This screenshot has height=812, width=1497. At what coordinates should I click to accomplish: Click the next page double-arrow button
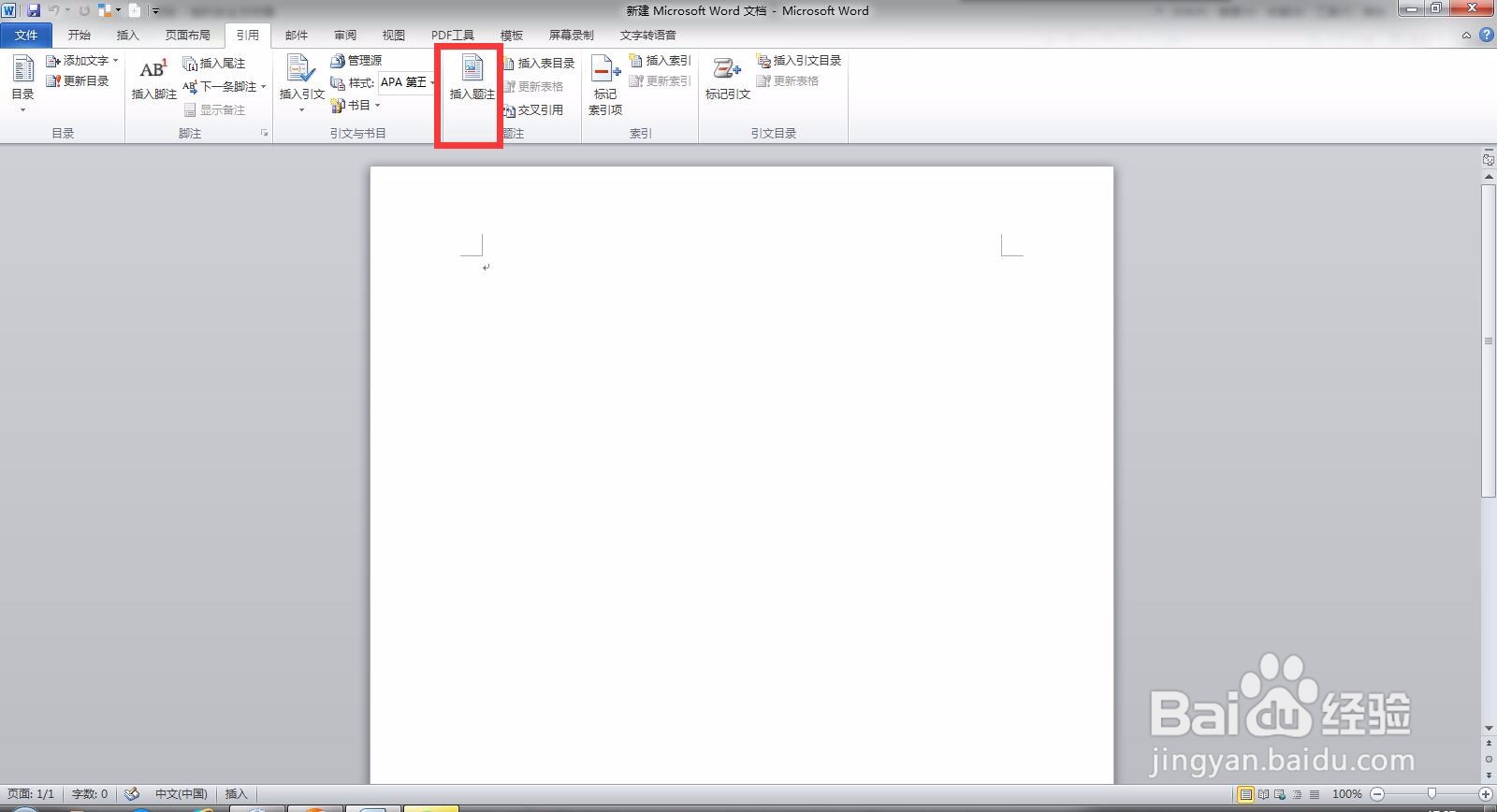pos(1489,775)
